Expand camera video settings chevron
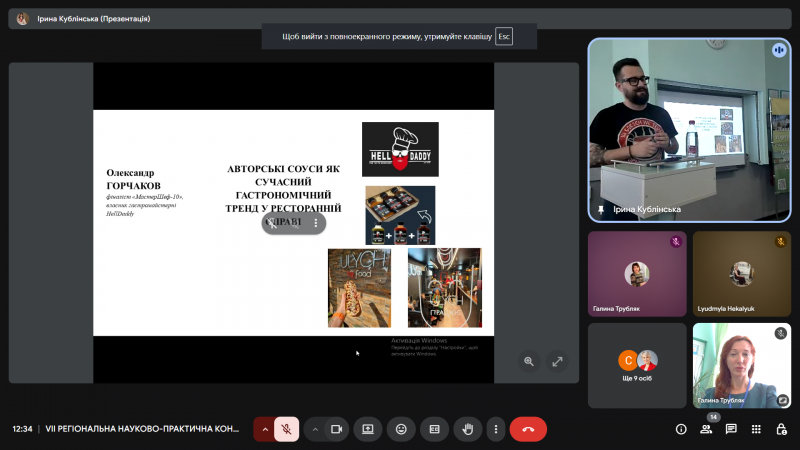The width and height of the screenshot is (800, 450). coord(315,429)
